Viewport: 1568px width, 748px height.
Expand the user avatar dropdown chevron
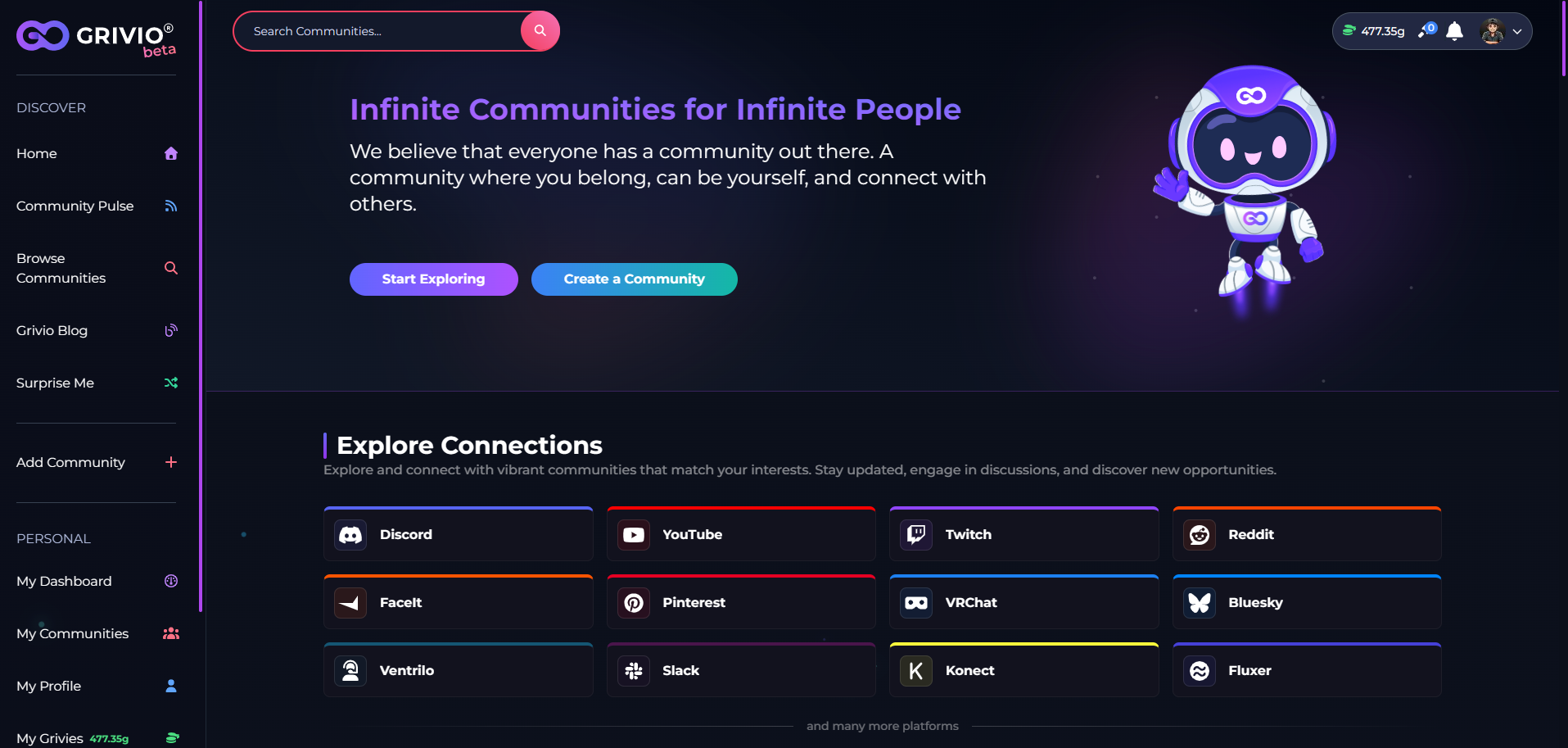click(1517, 31)
